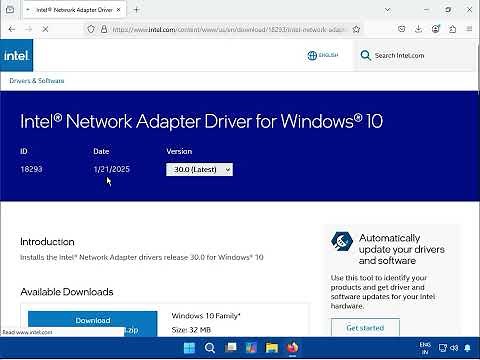Click the Intel logo

(x=16, y=55)
